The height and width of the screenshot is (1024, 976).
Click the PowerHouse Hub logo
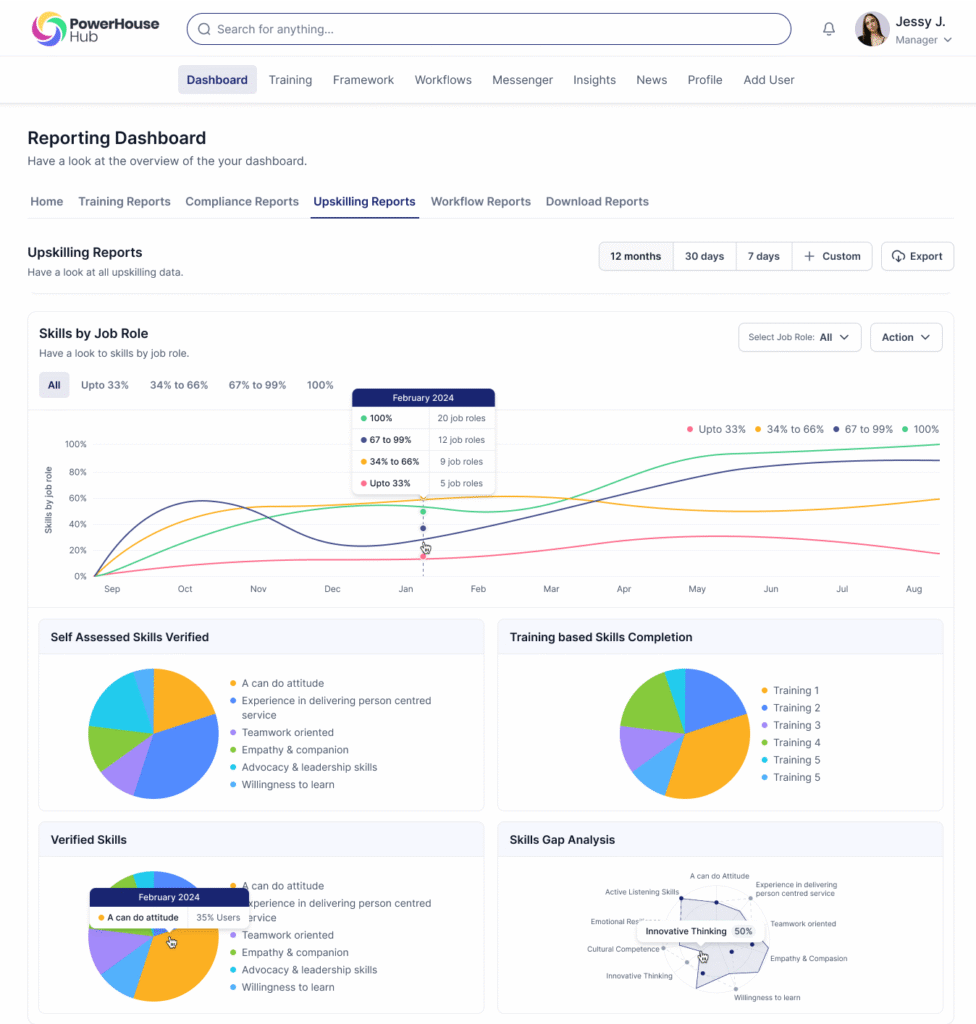click(x=96, y=29)
